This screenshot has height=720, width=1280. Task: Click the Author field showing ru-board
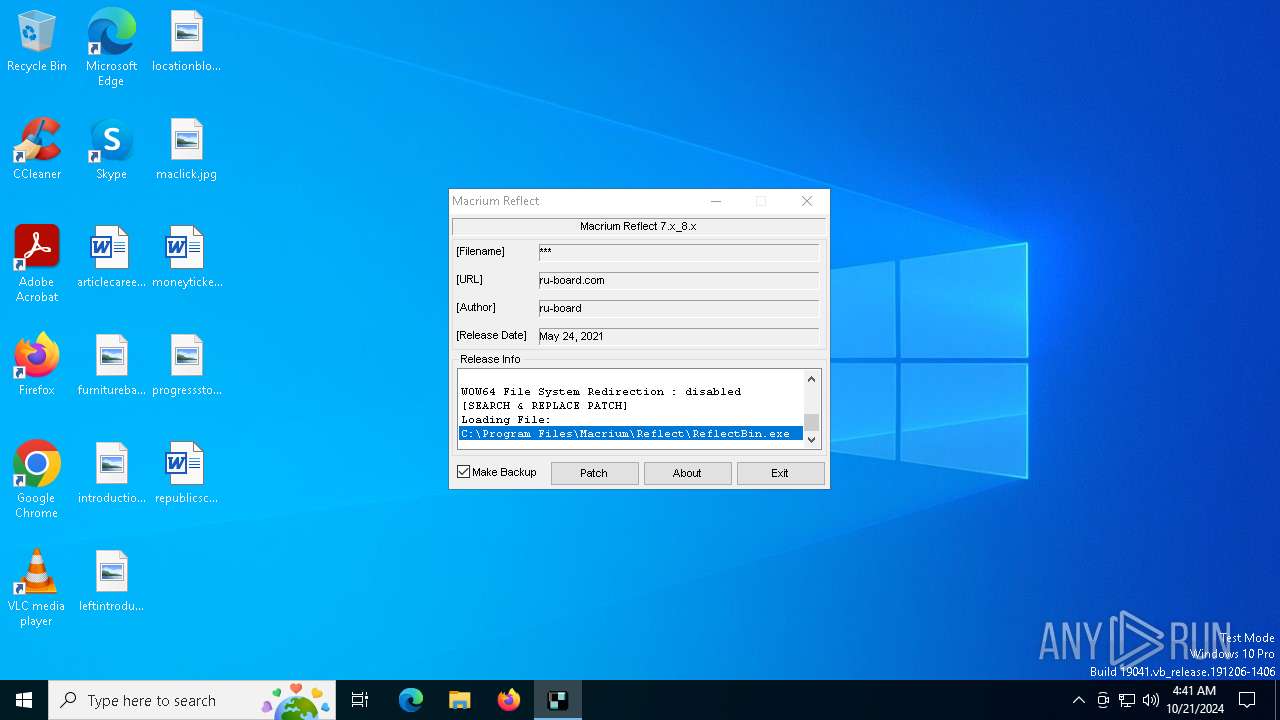(678, 308)
